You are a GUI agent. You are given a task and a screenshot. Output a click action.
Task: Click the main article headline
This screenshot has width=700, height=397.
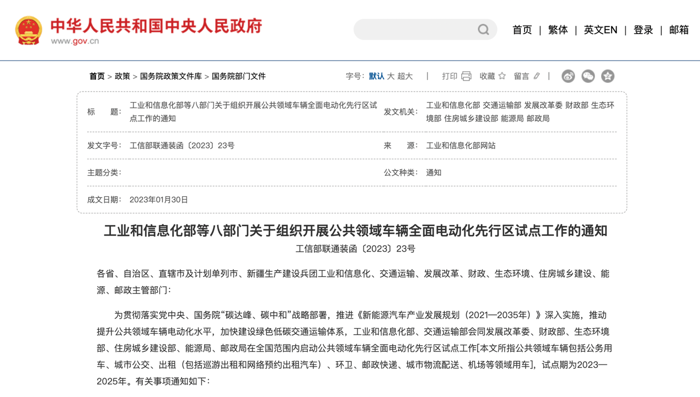coord(355,230)
